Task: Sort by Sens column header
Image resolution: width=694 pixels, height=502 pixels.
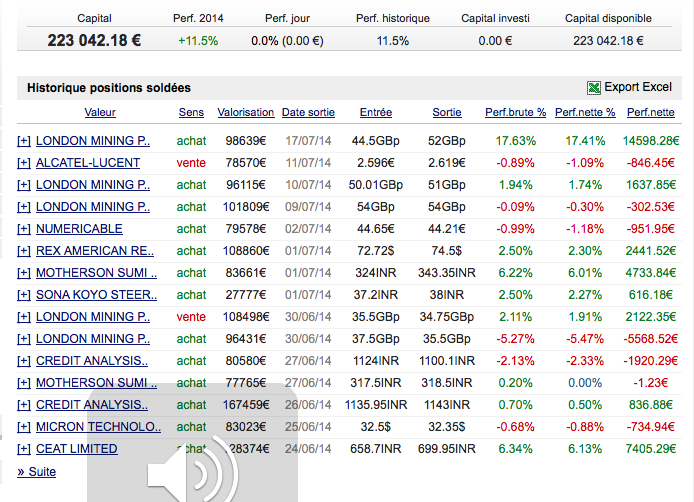Action: pyautogui.click(x=191, y=112)
